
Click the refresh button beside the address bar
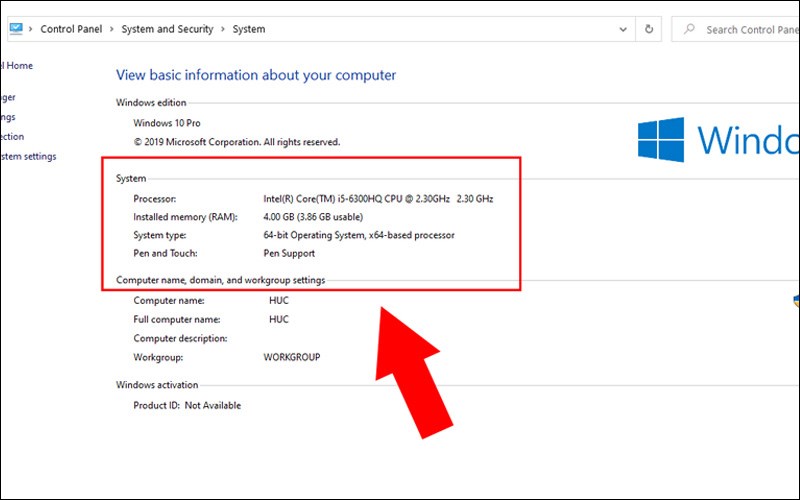650,29
